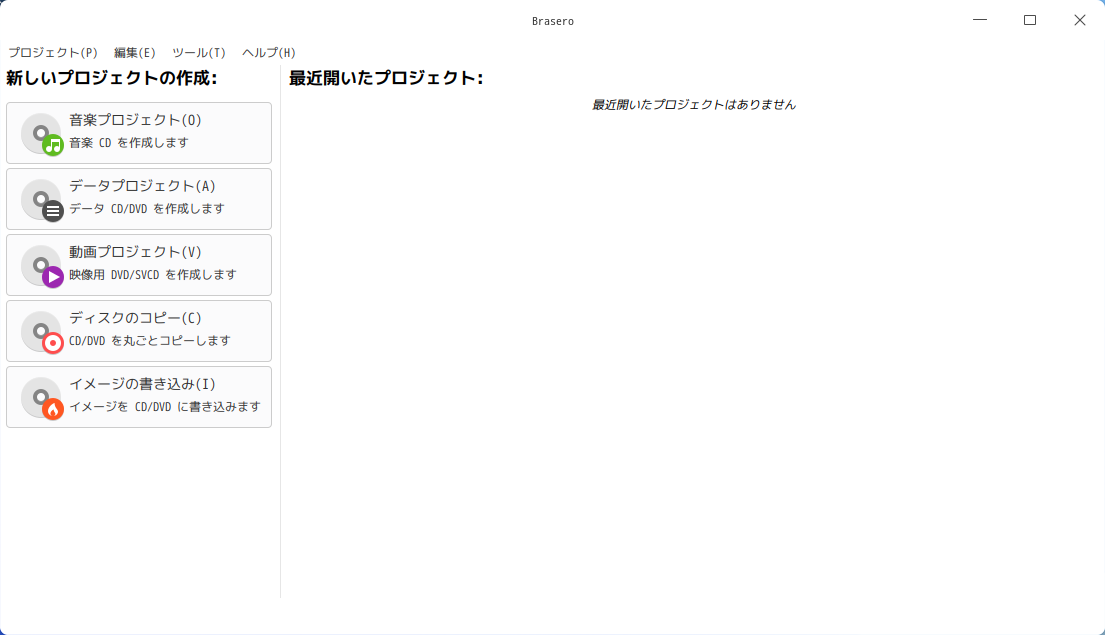This screenshot has width=1105, height=635.
Task: Select ディスクのコピー(C) button
Action: (x=139, y=331)
